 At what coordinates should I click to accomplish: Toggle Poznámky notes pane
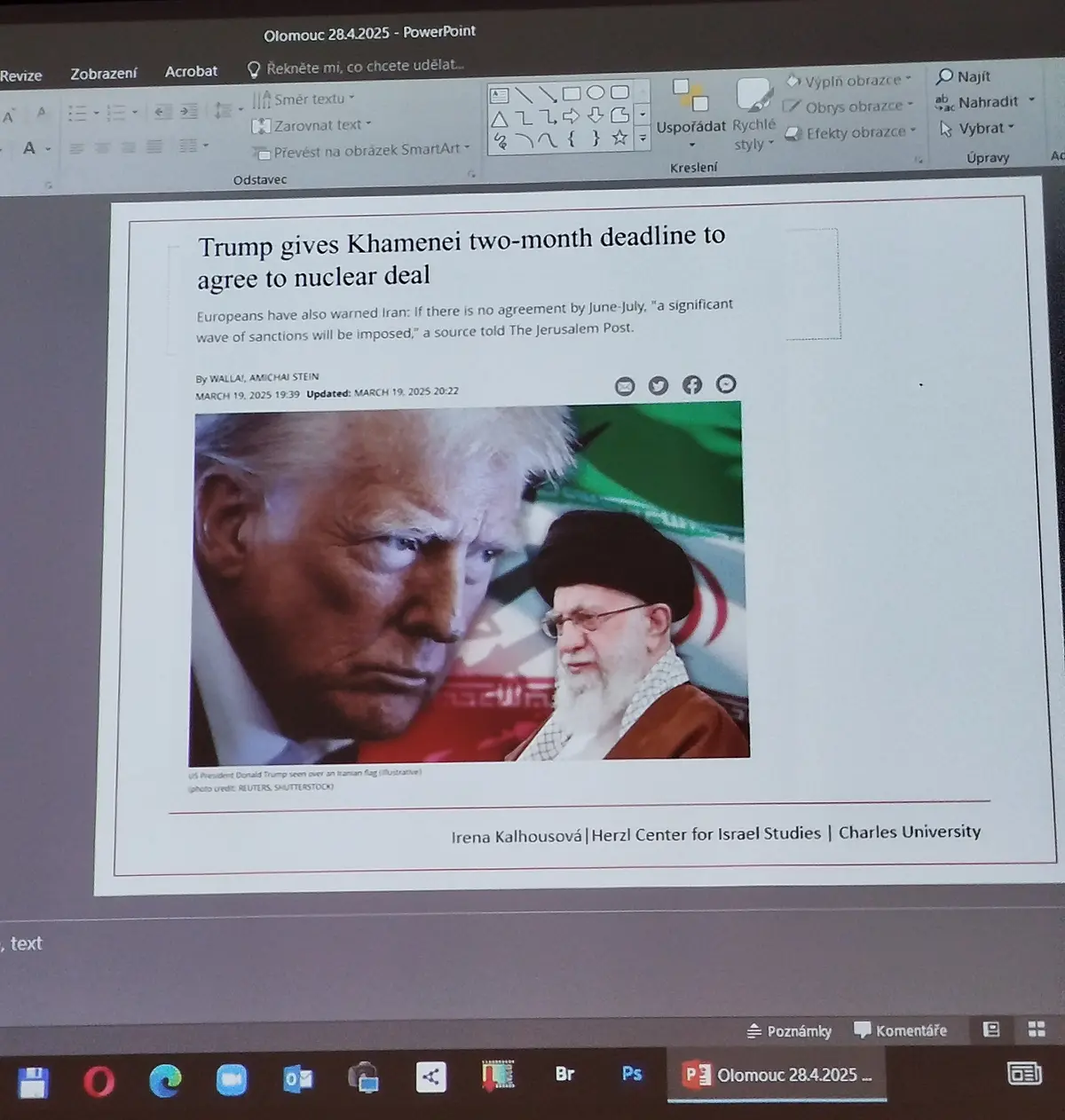789,1030
